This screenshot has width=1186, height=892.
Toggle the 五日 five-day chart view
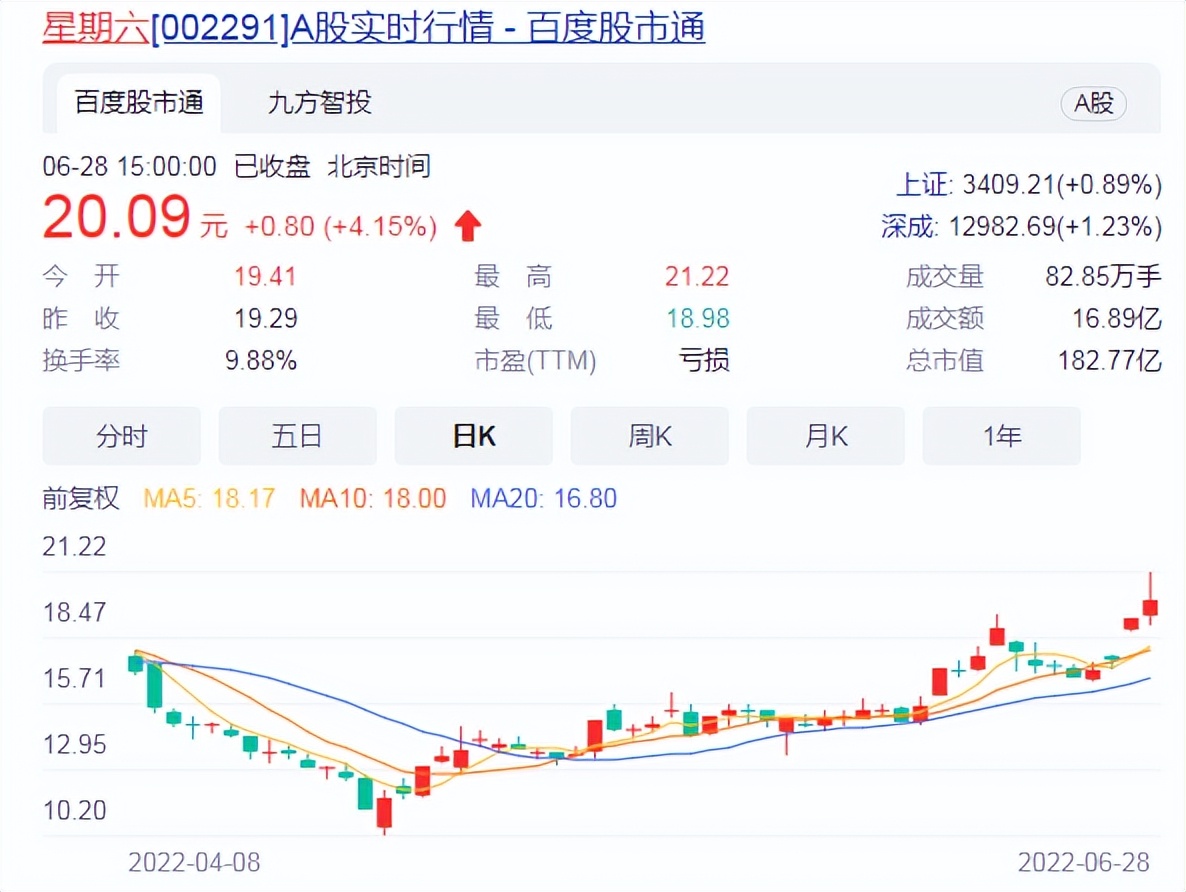pos(297,435)
